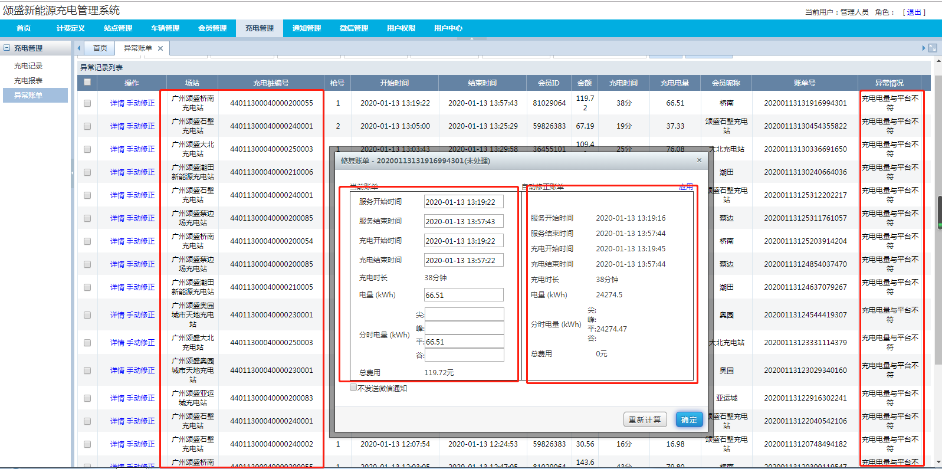The height and width of the screenshot is (469, 942).
Task: Open 充电报表 in the sidebar
Action: [28, 80]
